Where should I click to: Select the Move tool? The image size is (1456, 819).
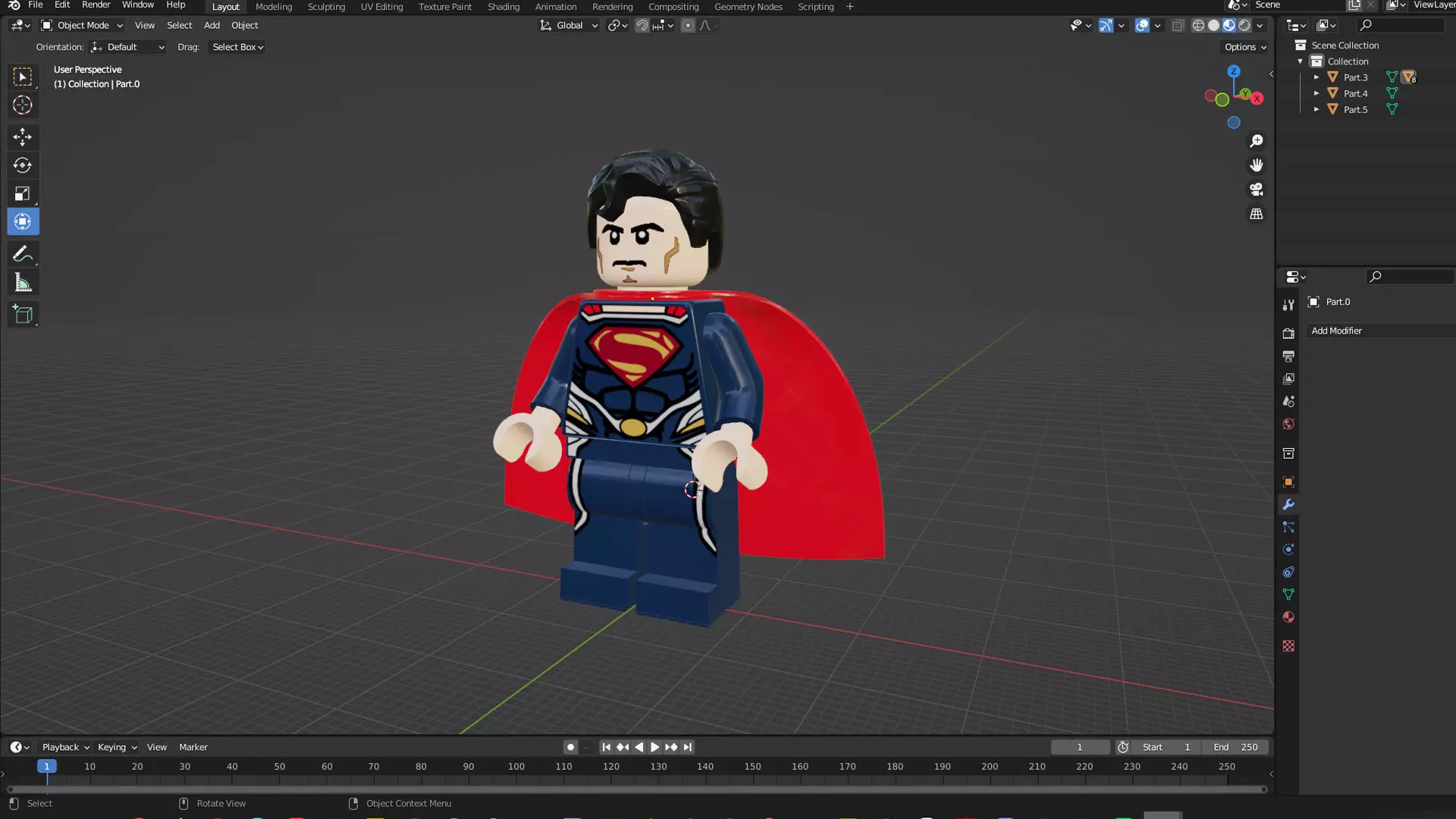click(x=23, y=137)
